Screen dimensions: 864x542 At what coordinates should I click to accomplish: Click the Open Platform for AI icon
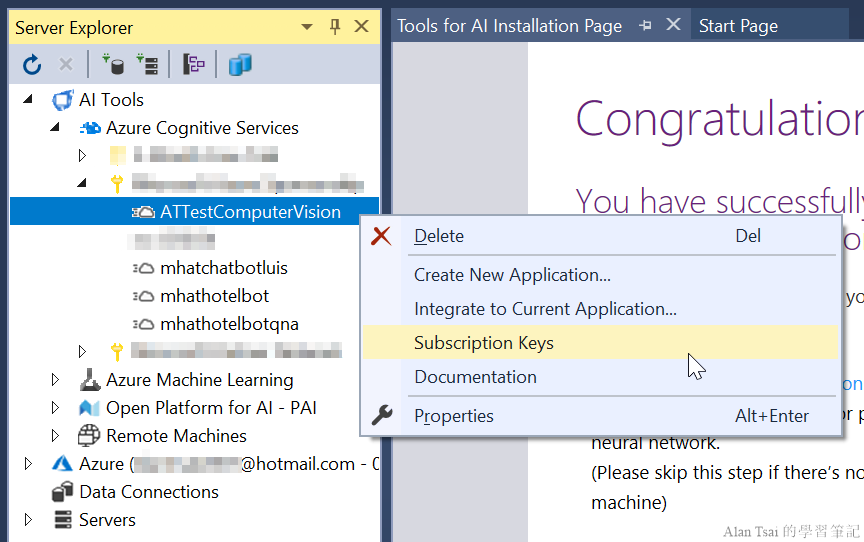[x=89, y=408]
